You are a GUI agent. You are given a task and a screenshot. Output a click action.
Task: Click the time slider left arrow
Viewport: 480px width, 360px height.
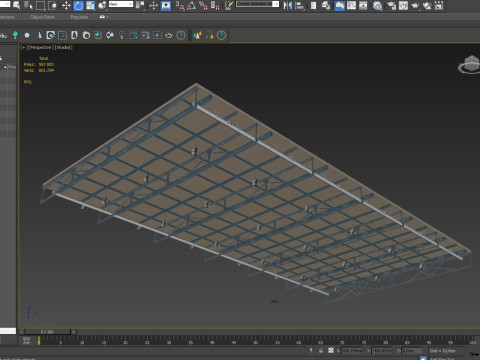tap(21, 332)
